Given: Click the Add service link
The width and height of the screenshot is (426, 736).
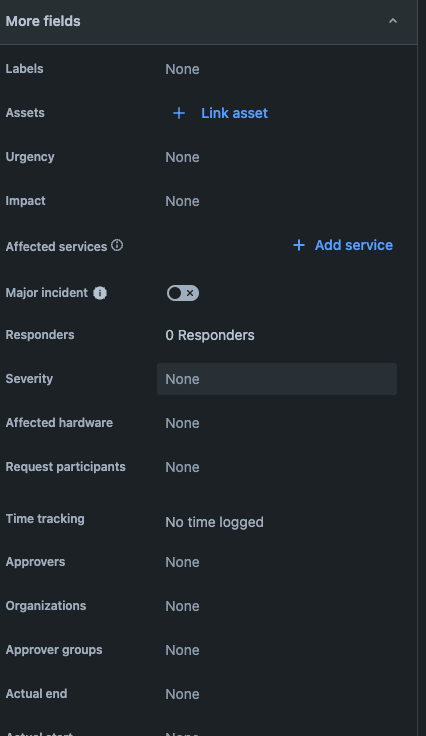Looking at the screenshot, I should click(x=354, y=245).
